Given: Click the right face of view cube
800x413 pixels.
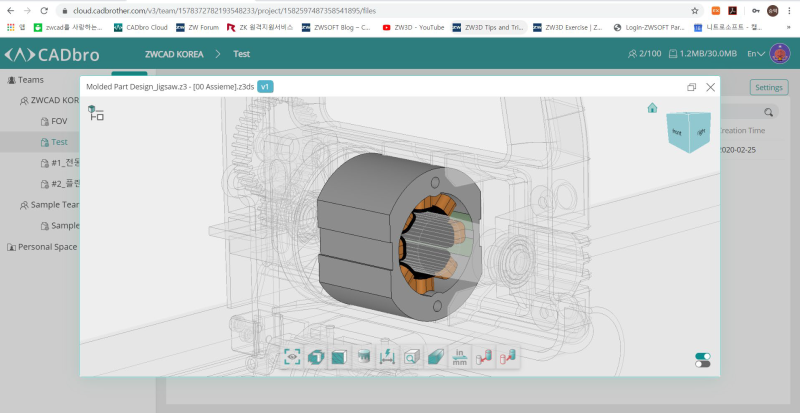Looking at the screenshot, I should click(700, 132).
